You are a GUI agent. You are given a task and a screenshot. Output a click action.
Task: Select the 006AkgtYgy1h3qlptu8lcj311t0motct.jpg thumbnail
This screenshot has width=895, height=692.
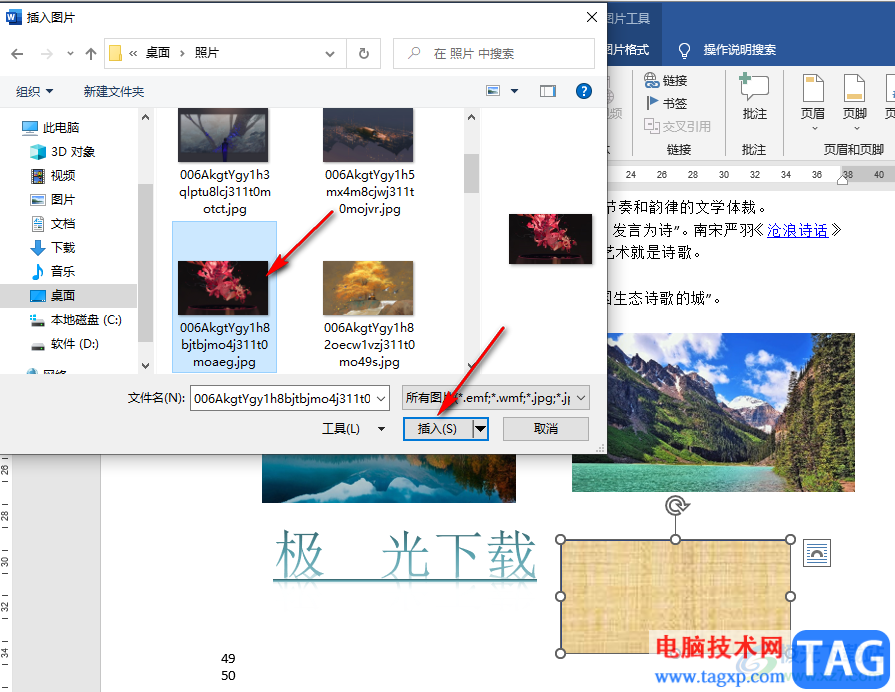(x=223, y=135)
